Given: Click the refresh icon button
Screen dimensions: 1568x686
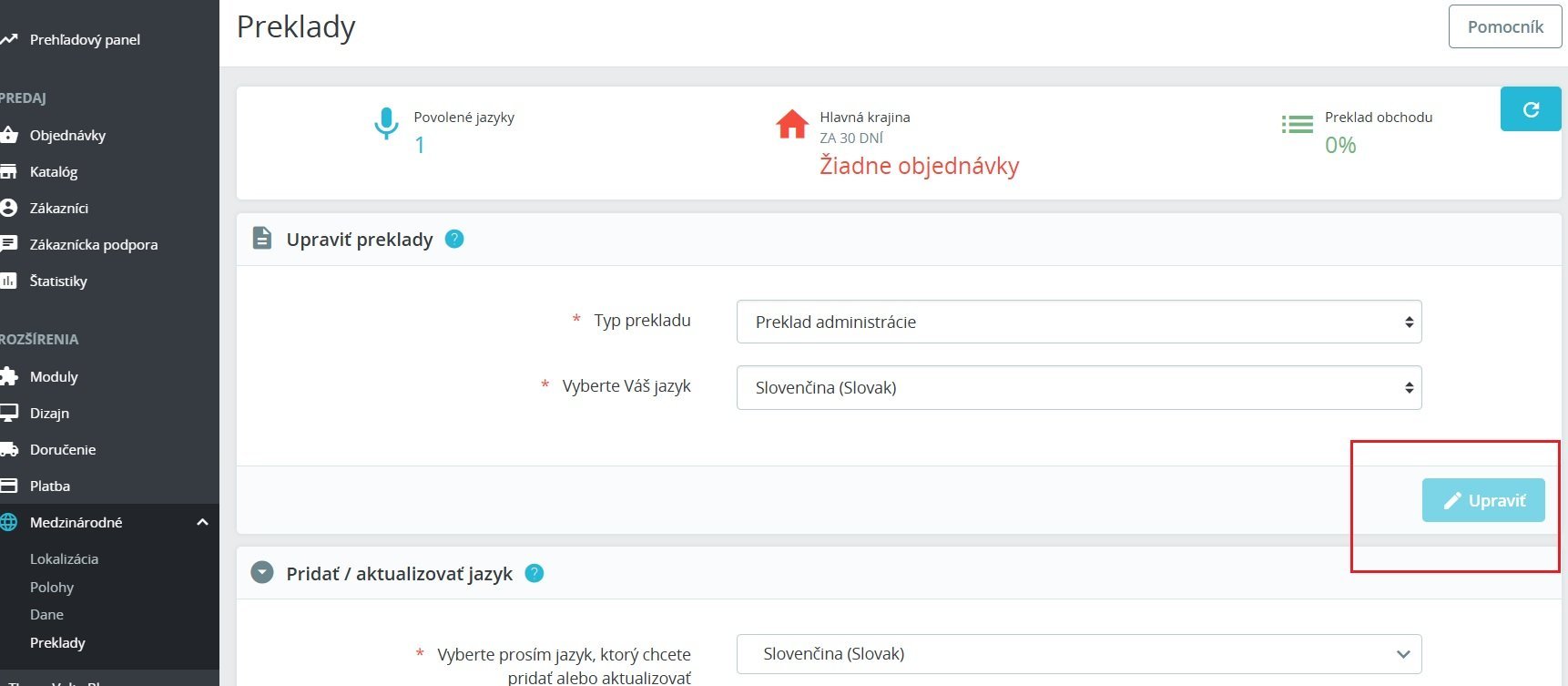Looking at the screenshot, I should [x=1530, y=109].
